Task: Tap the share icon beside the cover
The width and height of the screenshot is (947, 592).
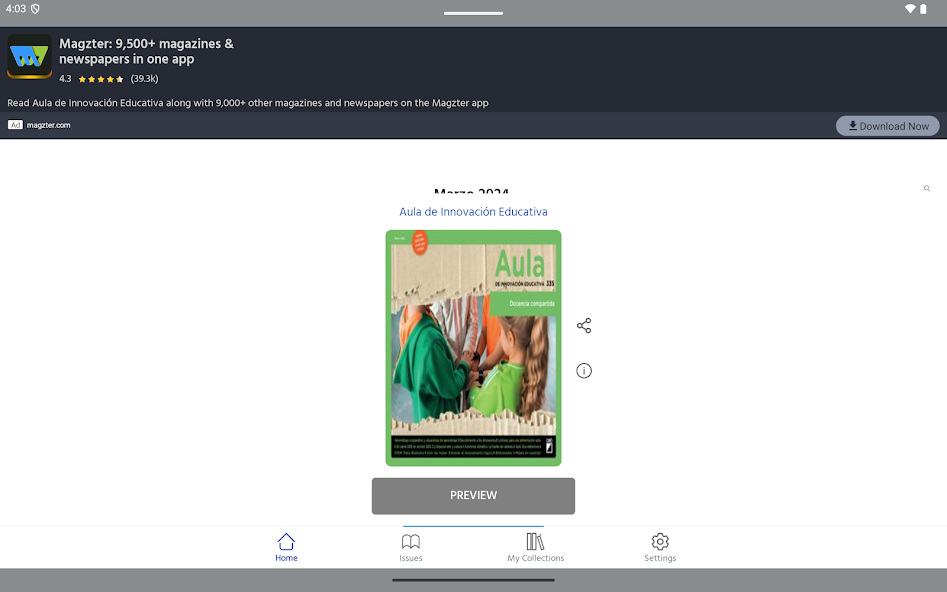Action: (x=584, y=326)
